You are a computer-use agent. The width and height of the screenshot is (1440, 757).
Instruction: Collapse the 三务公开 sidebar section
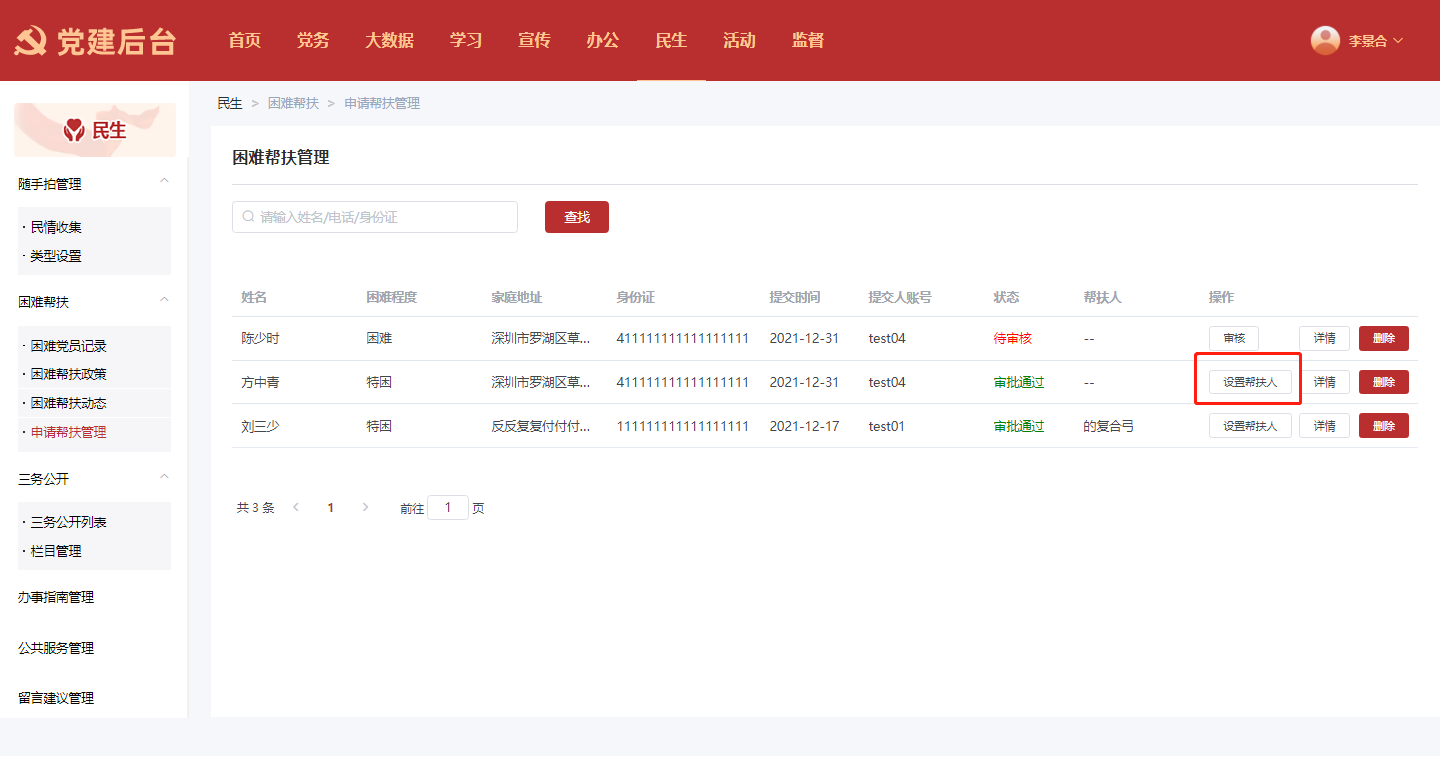(164, 476)
